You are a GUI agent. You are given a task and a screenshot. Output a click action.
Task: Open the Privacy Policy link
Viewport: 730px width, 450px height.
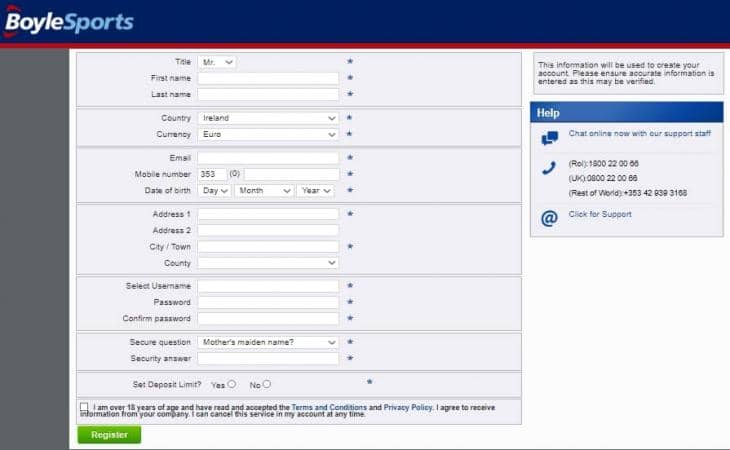tap(408, 408)
